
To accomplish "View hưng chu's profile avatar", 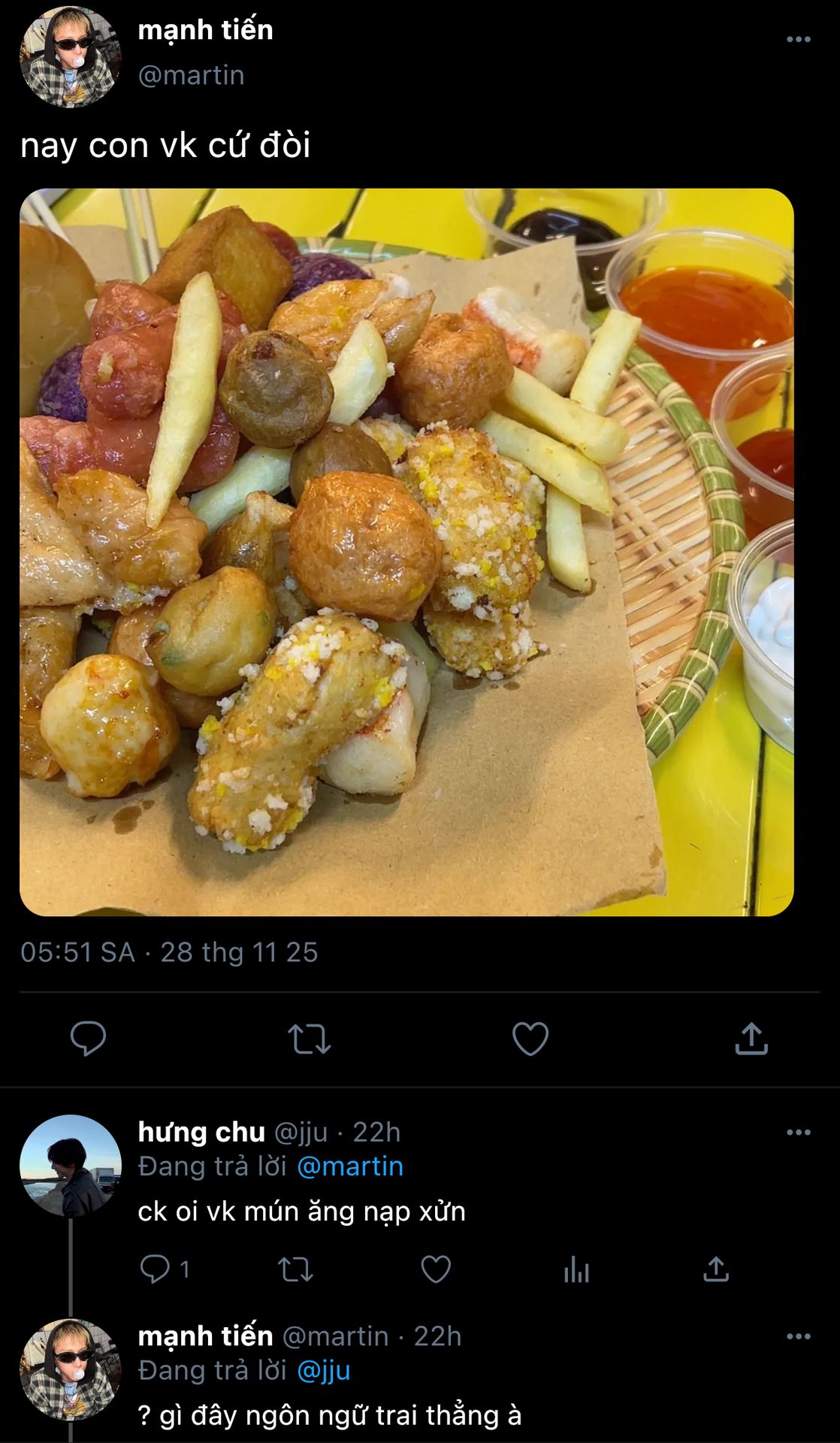I will click(70, 1165).
